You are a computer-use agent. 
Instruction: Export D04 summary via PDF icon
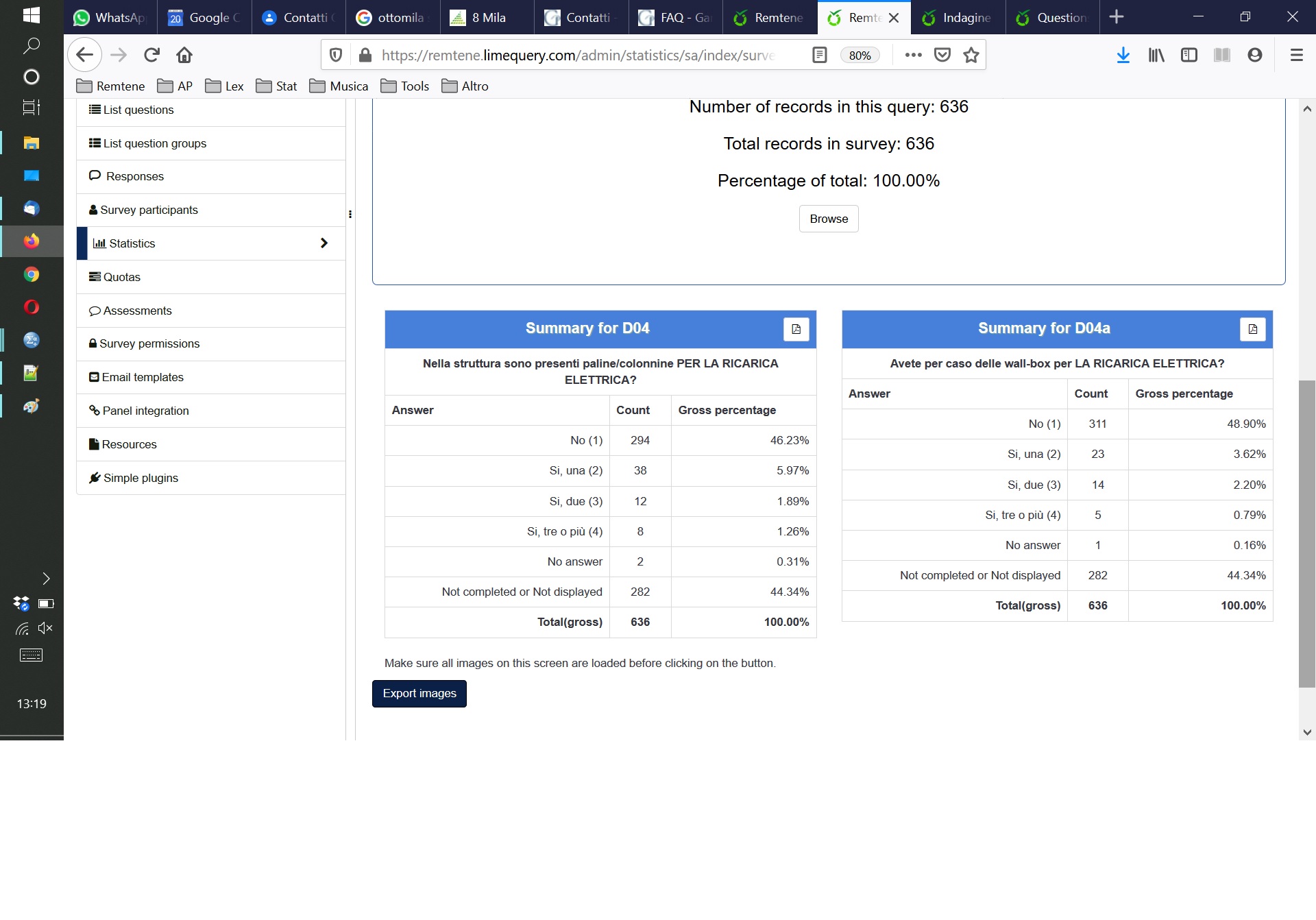(x=796, y=329)
